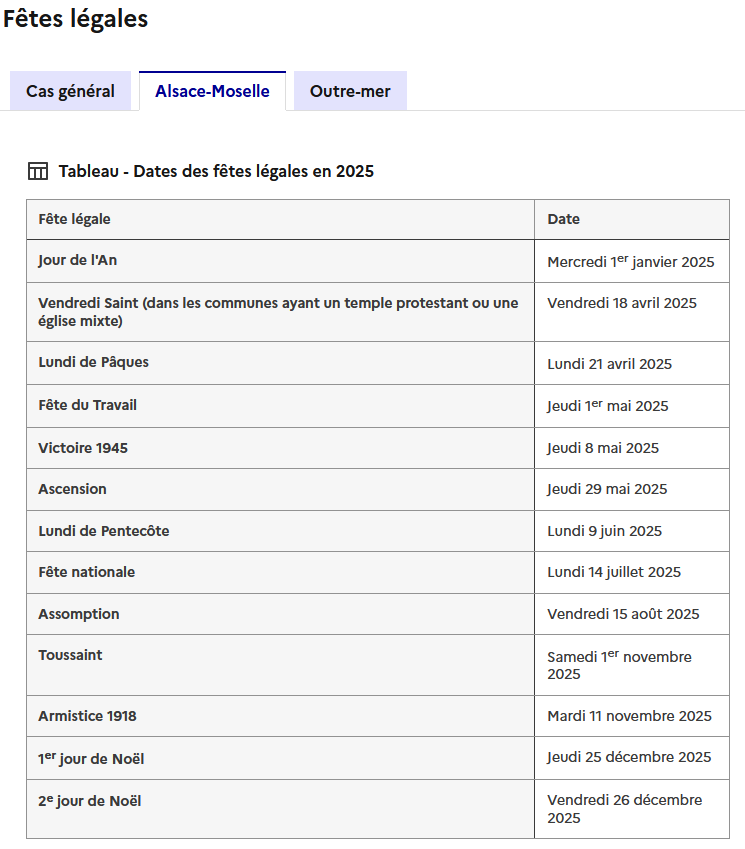Select the date Vendredi 15 août 2025
This screenshot has height=849, width=745.
coord(613,614)
